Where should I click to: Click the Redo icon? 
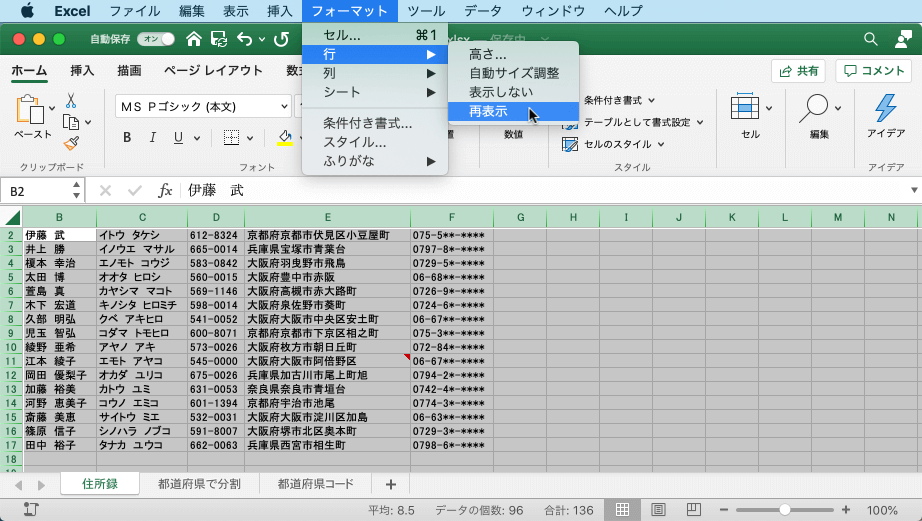(282, 39)
